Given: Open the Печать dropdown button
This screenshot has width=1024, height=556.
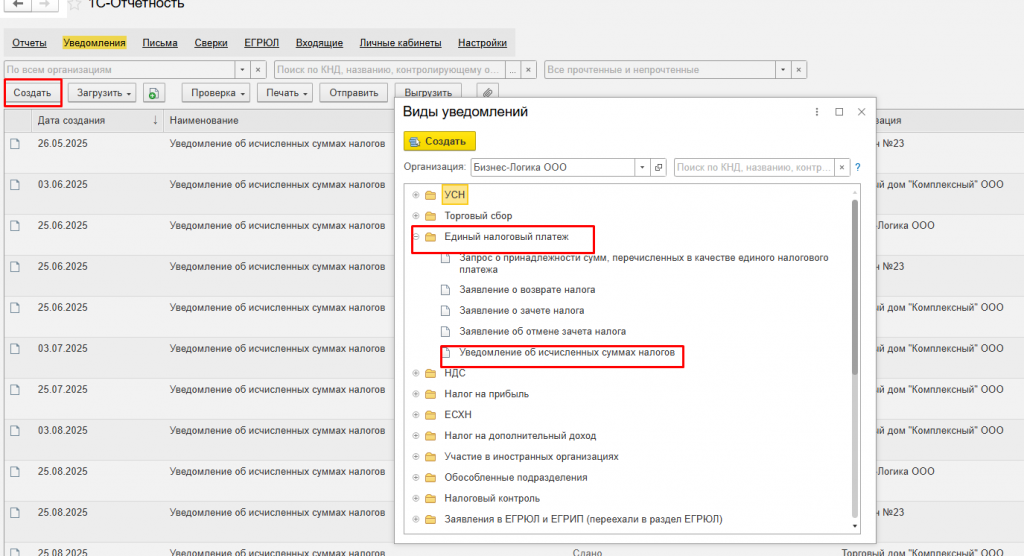Looking at the screenshot, I should pos(285,93).
